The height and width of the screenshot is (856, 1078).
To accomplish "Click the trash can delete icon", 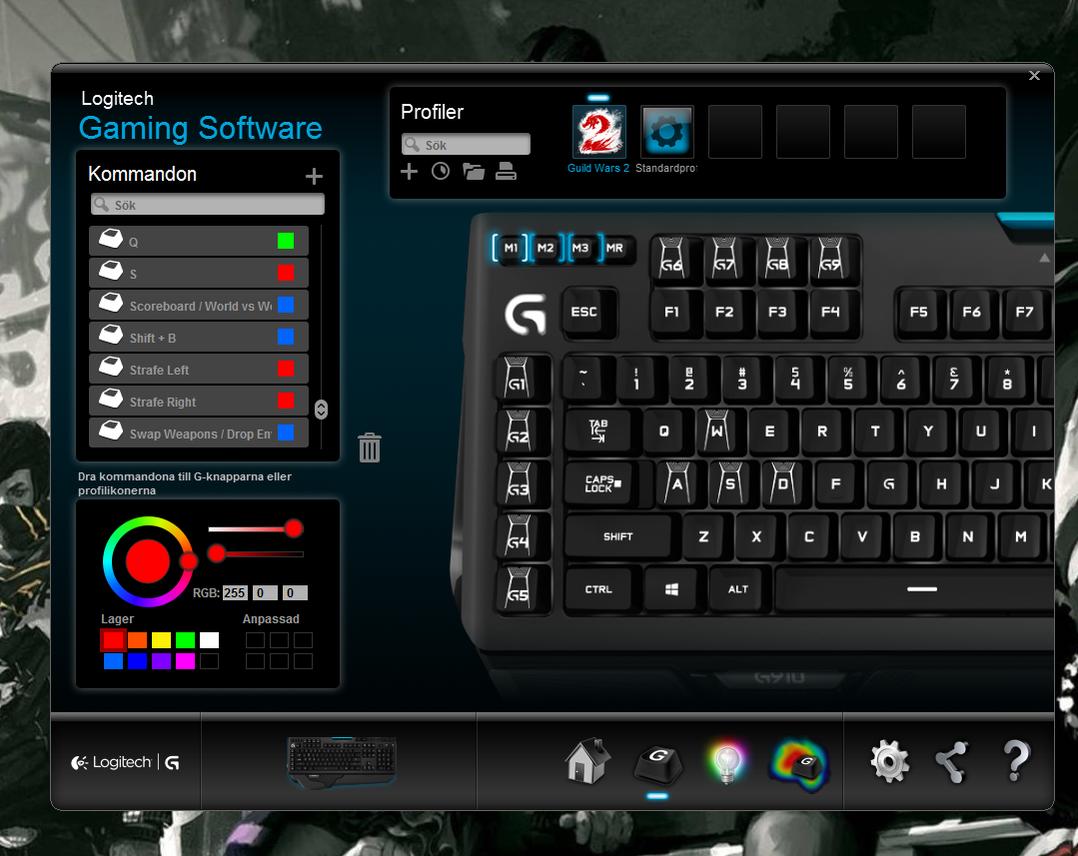I will pos(369,448).
